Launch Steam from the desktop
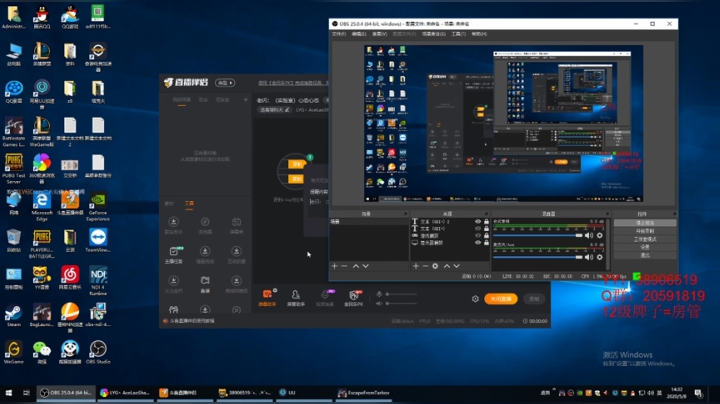 click(x=14, y=314)
